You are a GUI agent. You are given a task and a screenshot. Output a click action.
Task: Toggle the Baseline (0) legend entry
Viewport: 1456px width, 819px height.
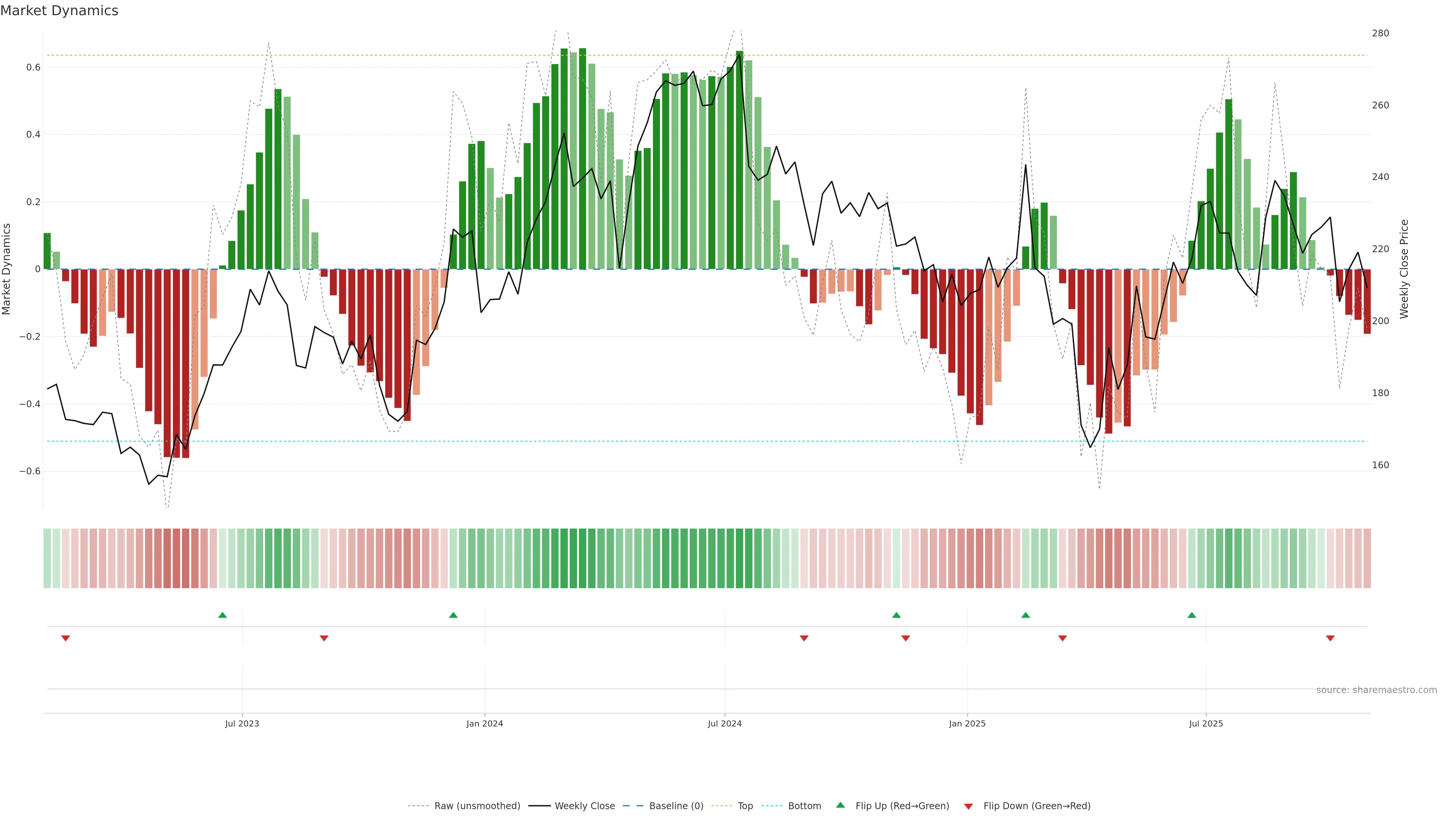[x=676, y=806]
